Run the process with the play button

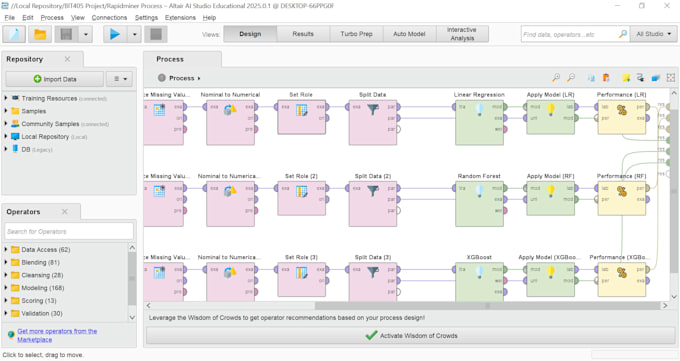(115, 34)
